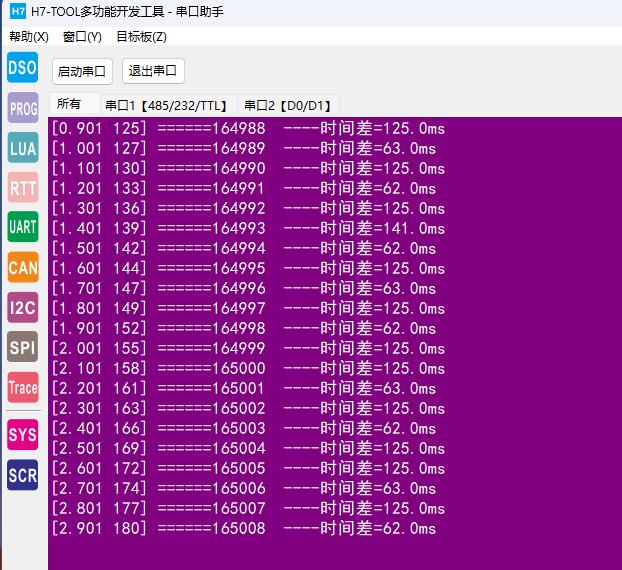
Task: Open the Trace tool
Action: pyautogui.click(x=23, y=388)
